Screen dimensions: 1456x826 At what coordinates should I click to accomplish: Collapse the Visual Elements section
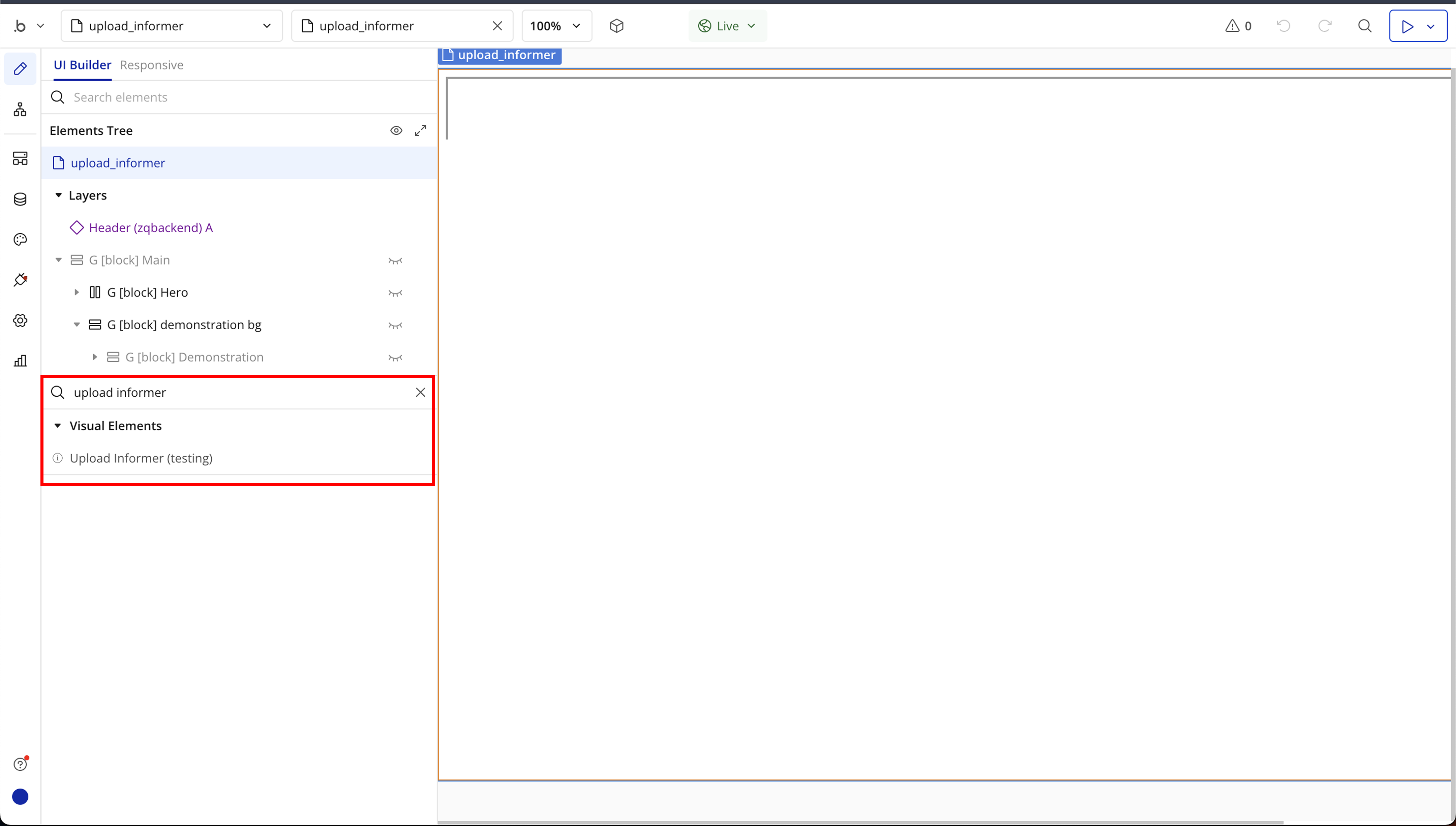tap(58, 426)
